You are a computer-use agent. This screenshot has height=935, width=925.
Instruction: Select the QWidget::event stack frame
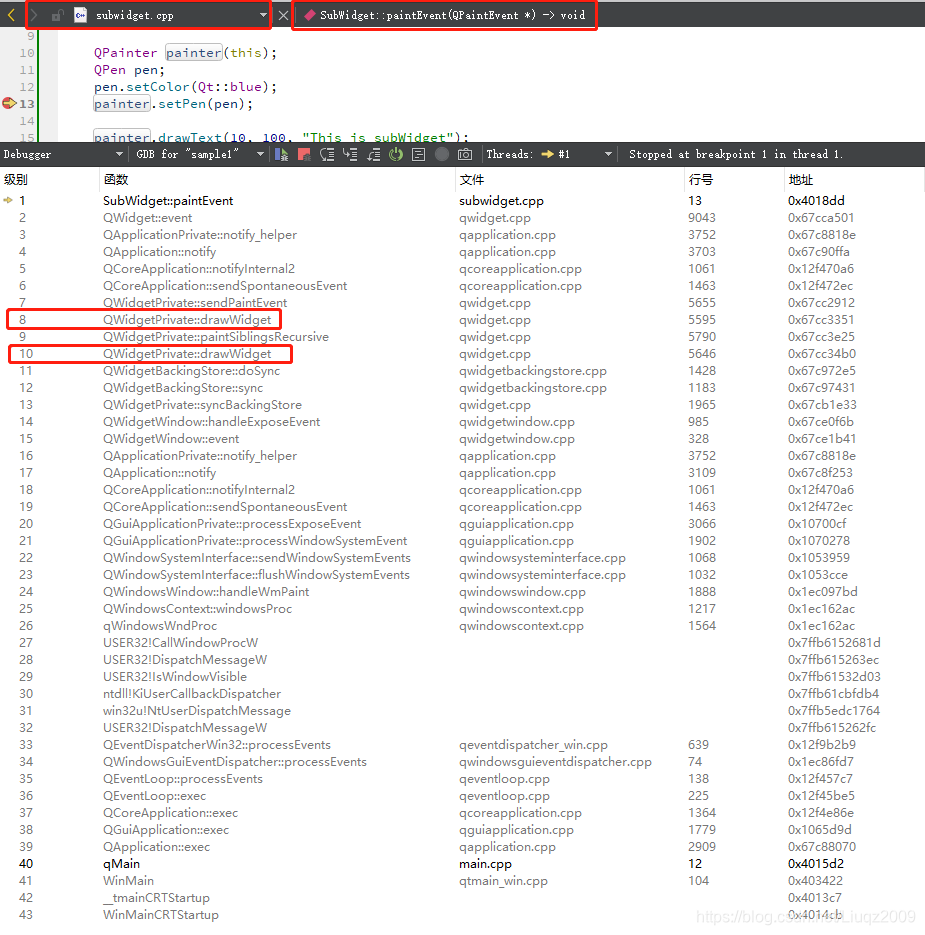(462, 218)
